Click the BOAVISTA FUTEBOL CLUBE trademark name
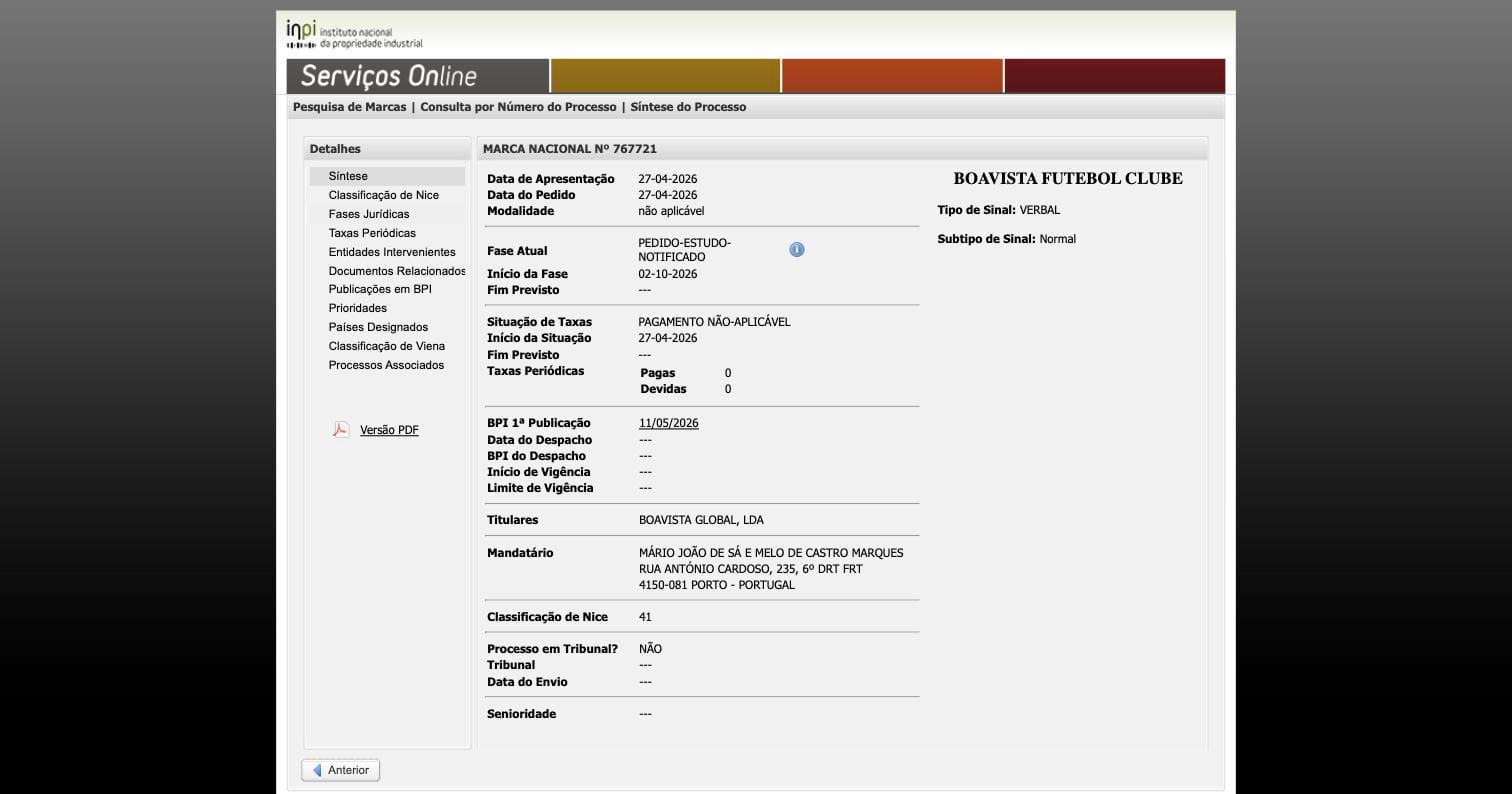1512x794 pixels. click(1068, 179)
